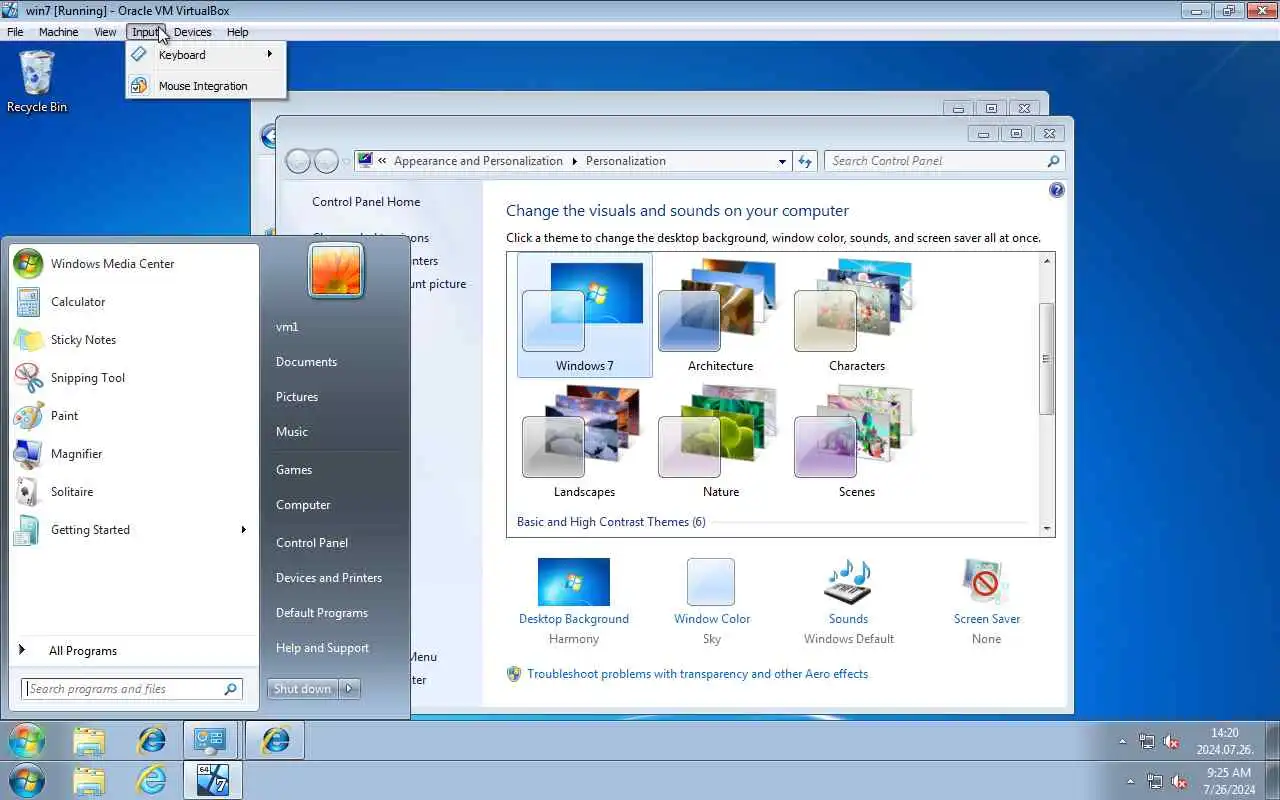Image resolution: width=1280 pixels, height=800 pixels.
Task: Open Default Programs
Action: tap(322, 613)
